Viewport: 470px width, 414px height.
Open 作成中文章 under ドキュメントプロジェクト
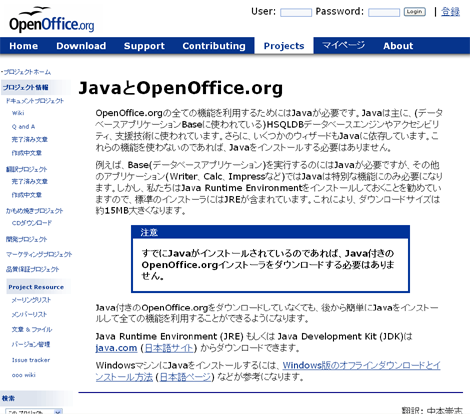pyautogui.click(x=27, y=153)
